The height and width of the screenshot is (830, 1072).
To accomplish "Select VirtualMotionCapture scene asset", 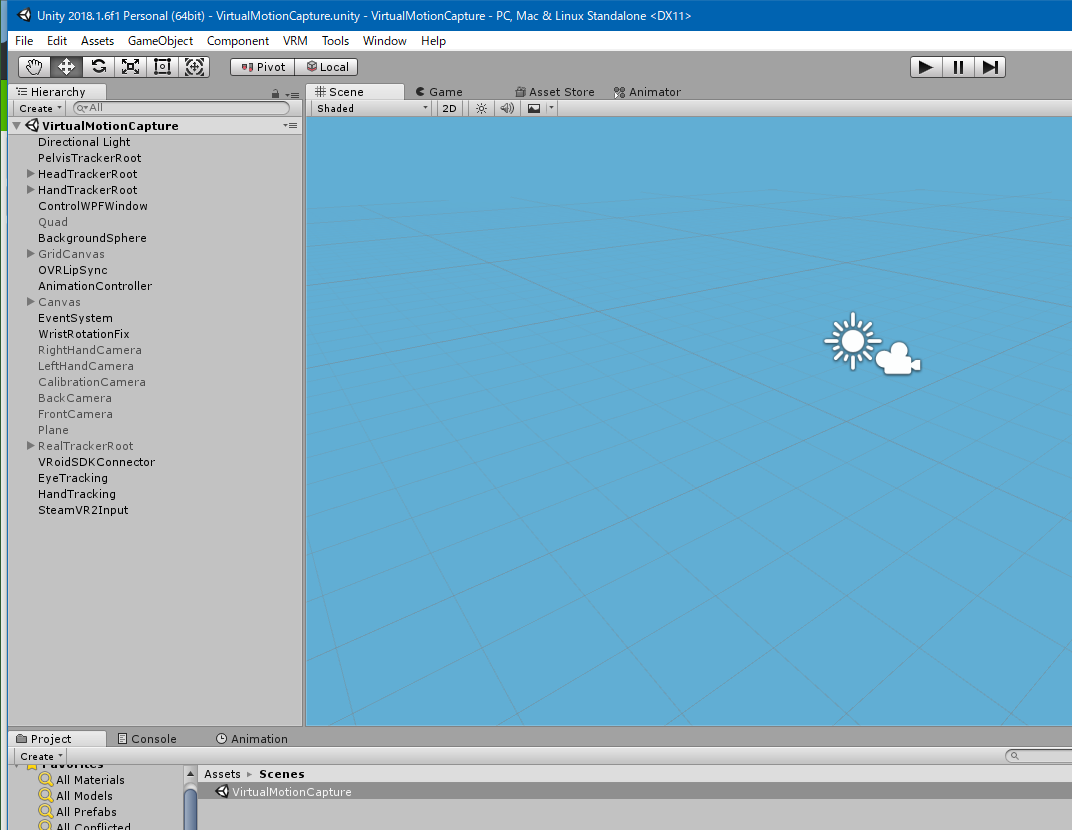I will [635, 791].
